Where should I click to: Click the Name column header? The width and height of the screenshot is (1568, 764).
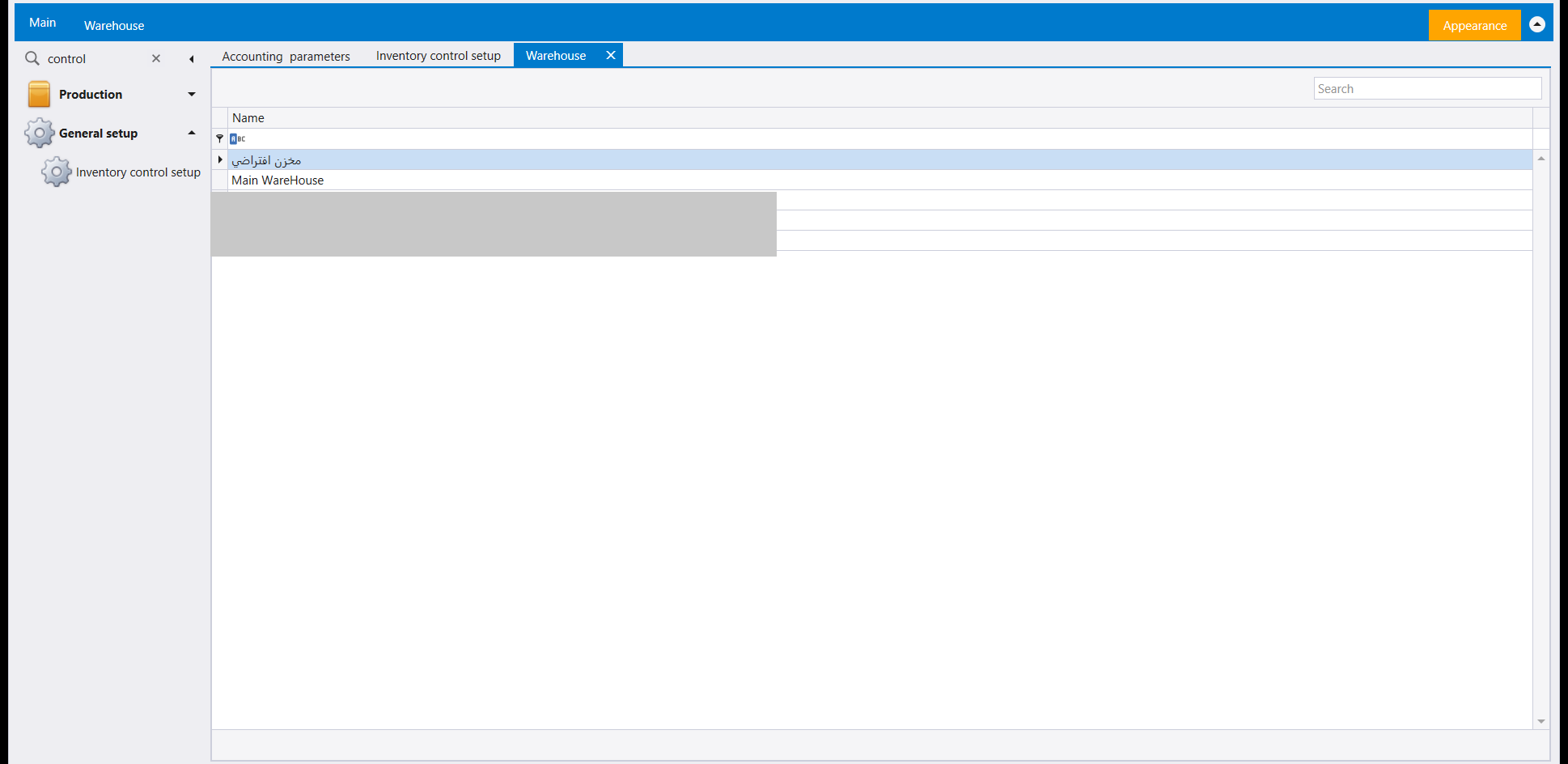tap(880, 118)
